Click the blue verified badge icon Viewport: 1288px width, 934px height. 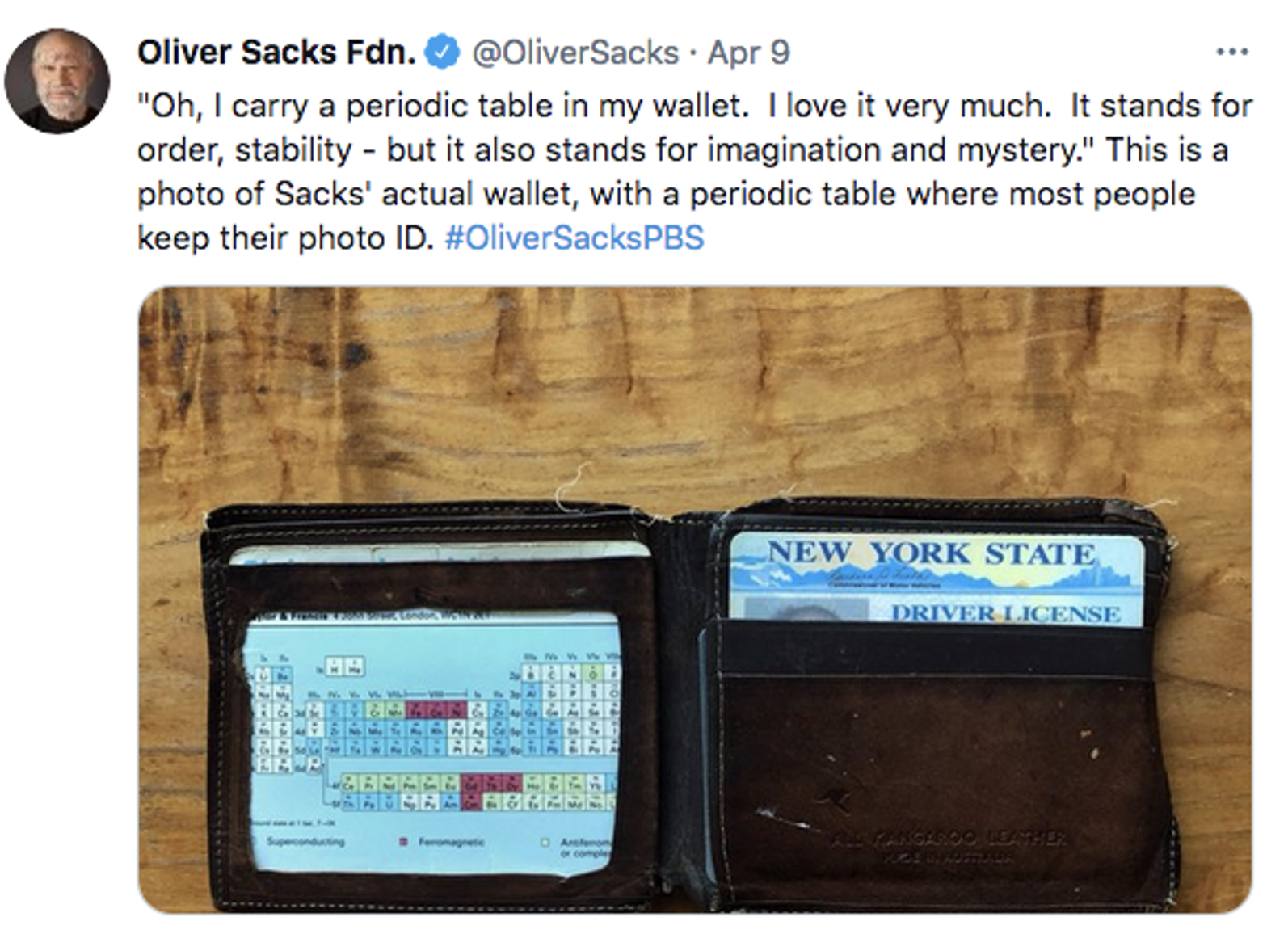pyautogui.click(x=441, y=53)
